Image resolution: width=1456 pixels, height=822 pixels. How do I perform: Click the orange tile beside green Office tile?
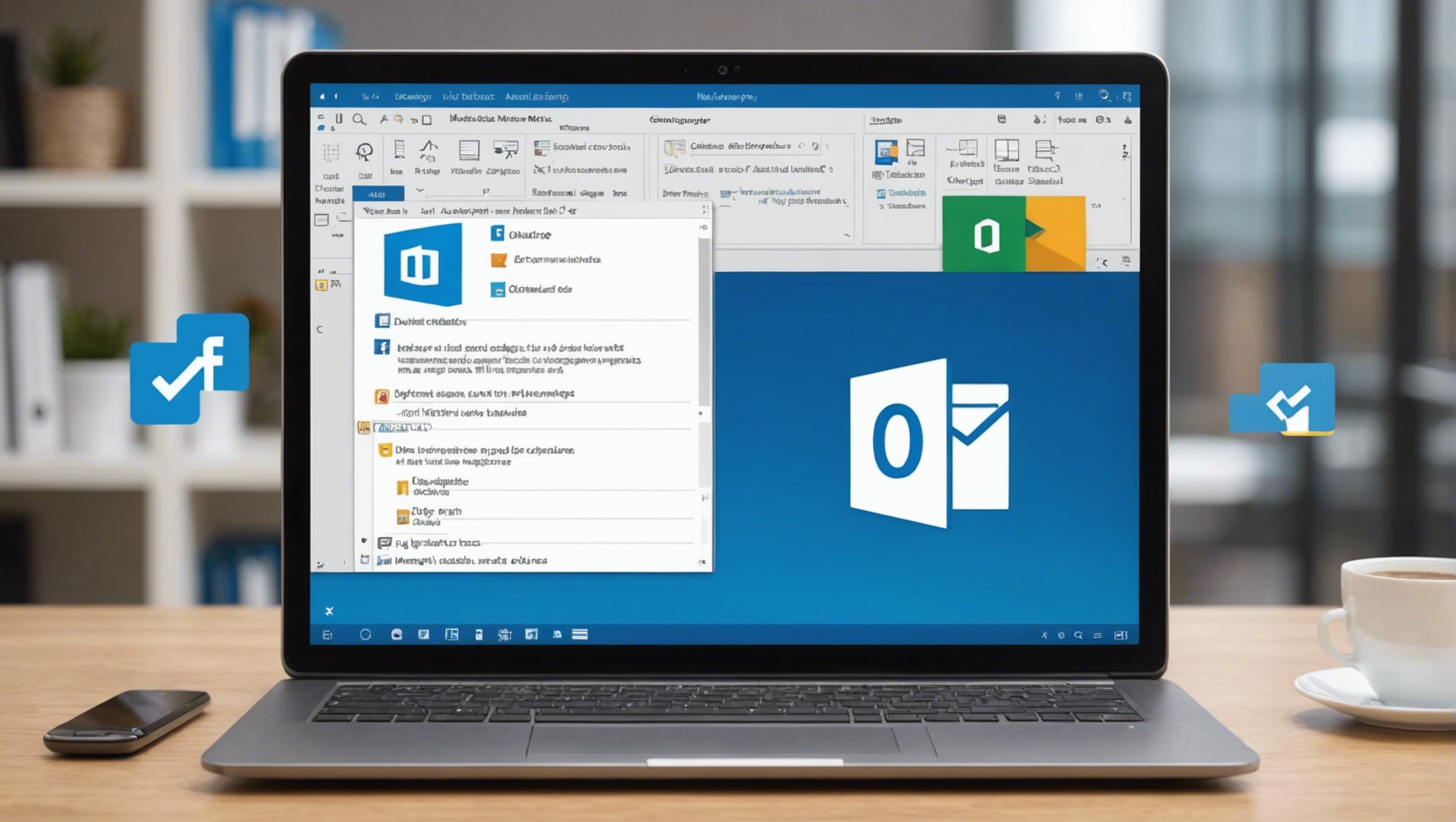(1056, 234)
